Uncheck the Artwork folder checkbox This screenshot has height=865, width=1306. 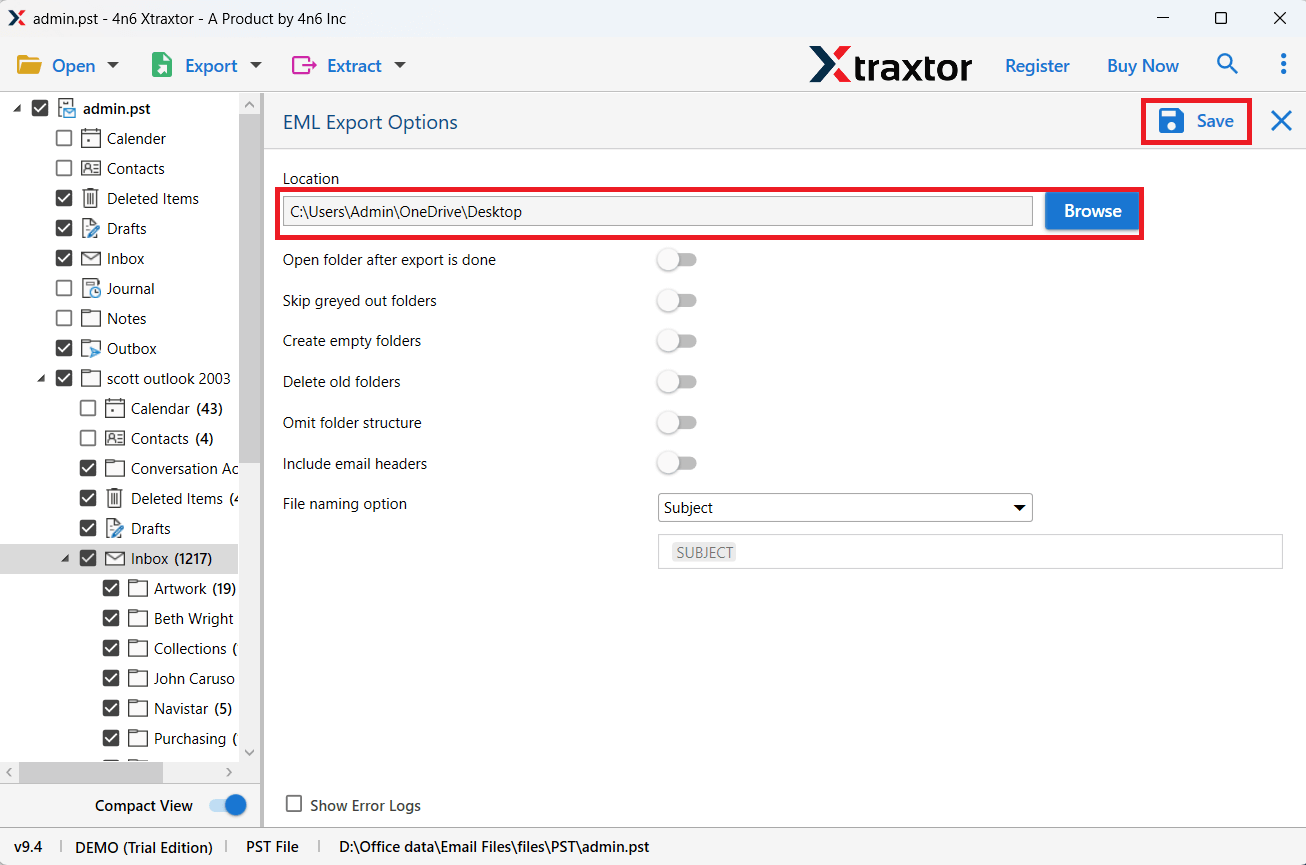(111, 589)
